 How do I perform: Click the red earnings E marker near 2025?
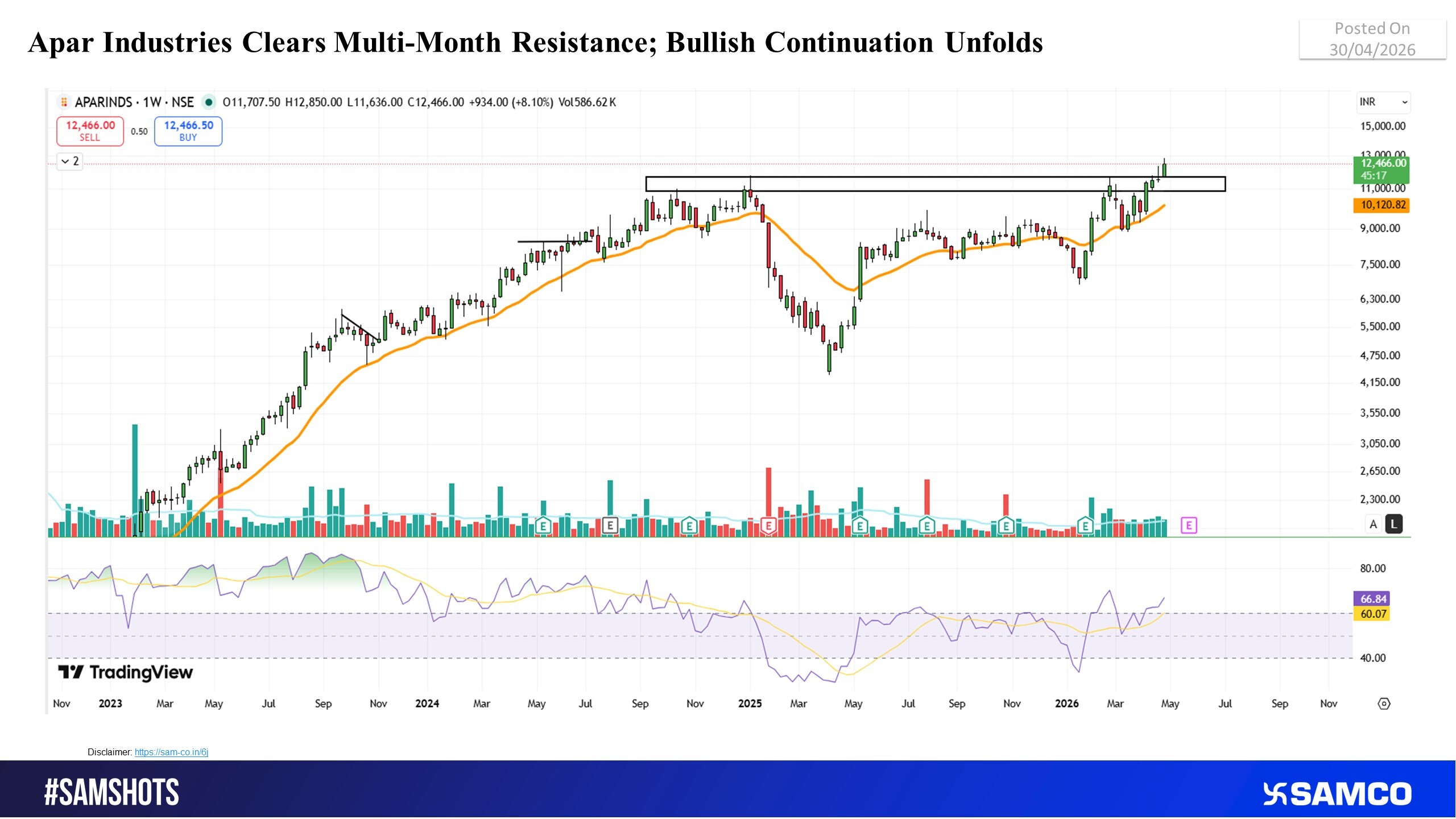[769, 526]
